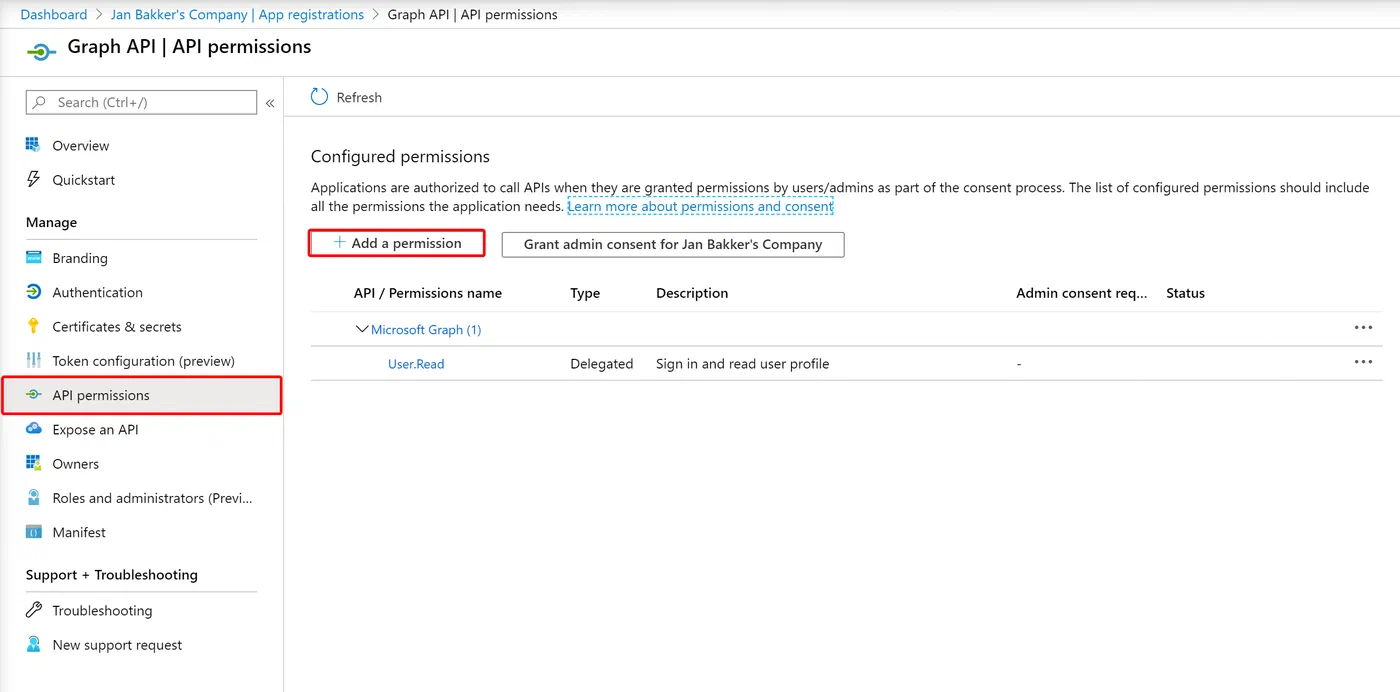
Task: Click the Type column header
Action: click(x=585, y=293)
